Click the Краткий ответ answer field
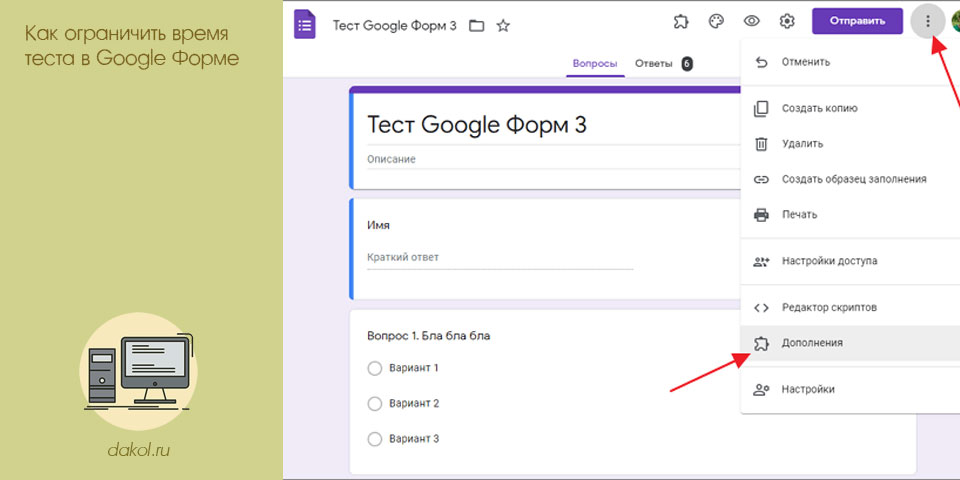The width and height of the screenshot is (960, 480). (500, 258)
